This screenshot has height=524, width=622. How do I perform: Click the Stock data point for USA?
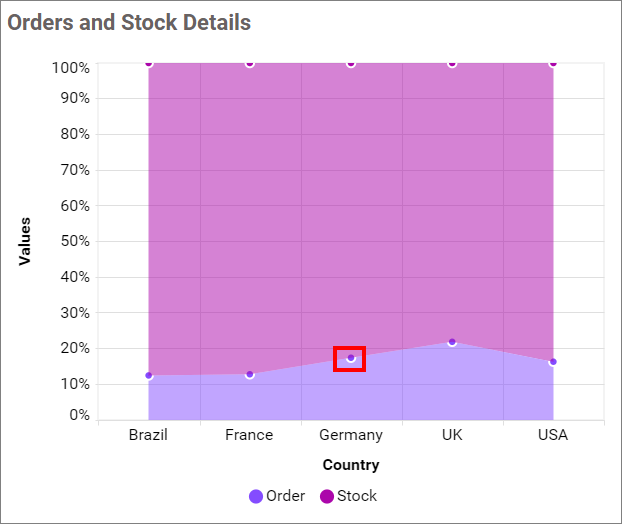tap(553, 63)
